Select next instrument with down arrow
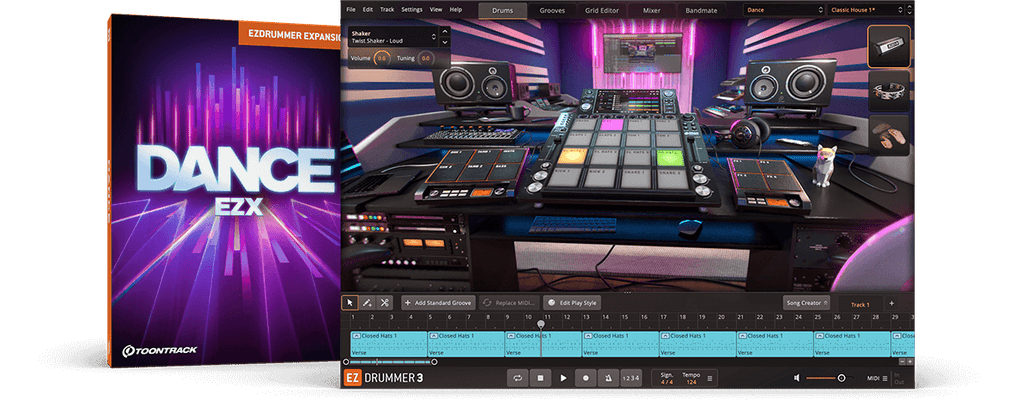 pos(445,42)
